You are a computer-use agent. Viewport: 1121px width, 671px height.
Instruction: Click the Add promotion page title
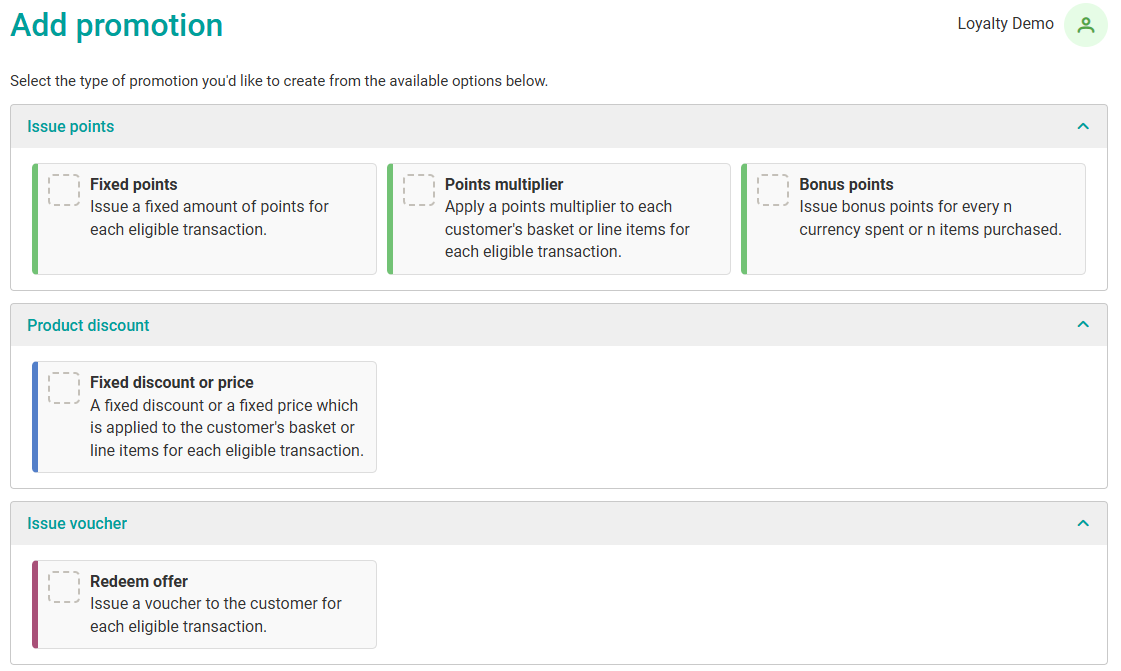coord(117,25)
